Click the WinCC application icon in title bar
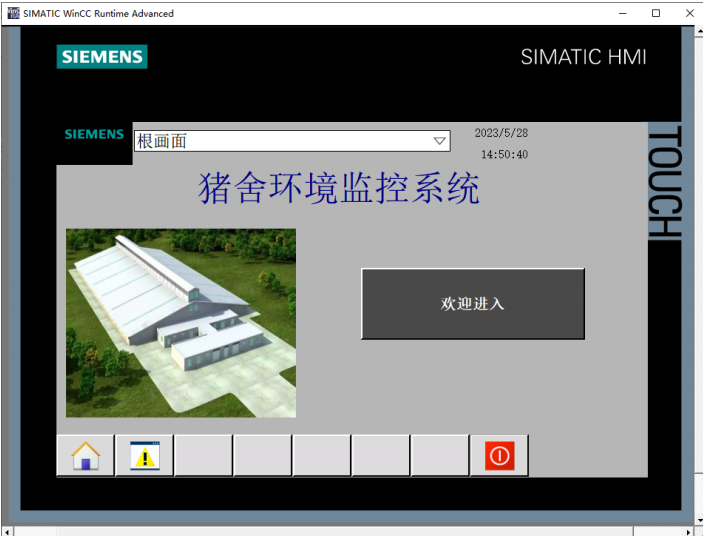The height and width of the screenshot is (538, 703). [x=13, y=13]
